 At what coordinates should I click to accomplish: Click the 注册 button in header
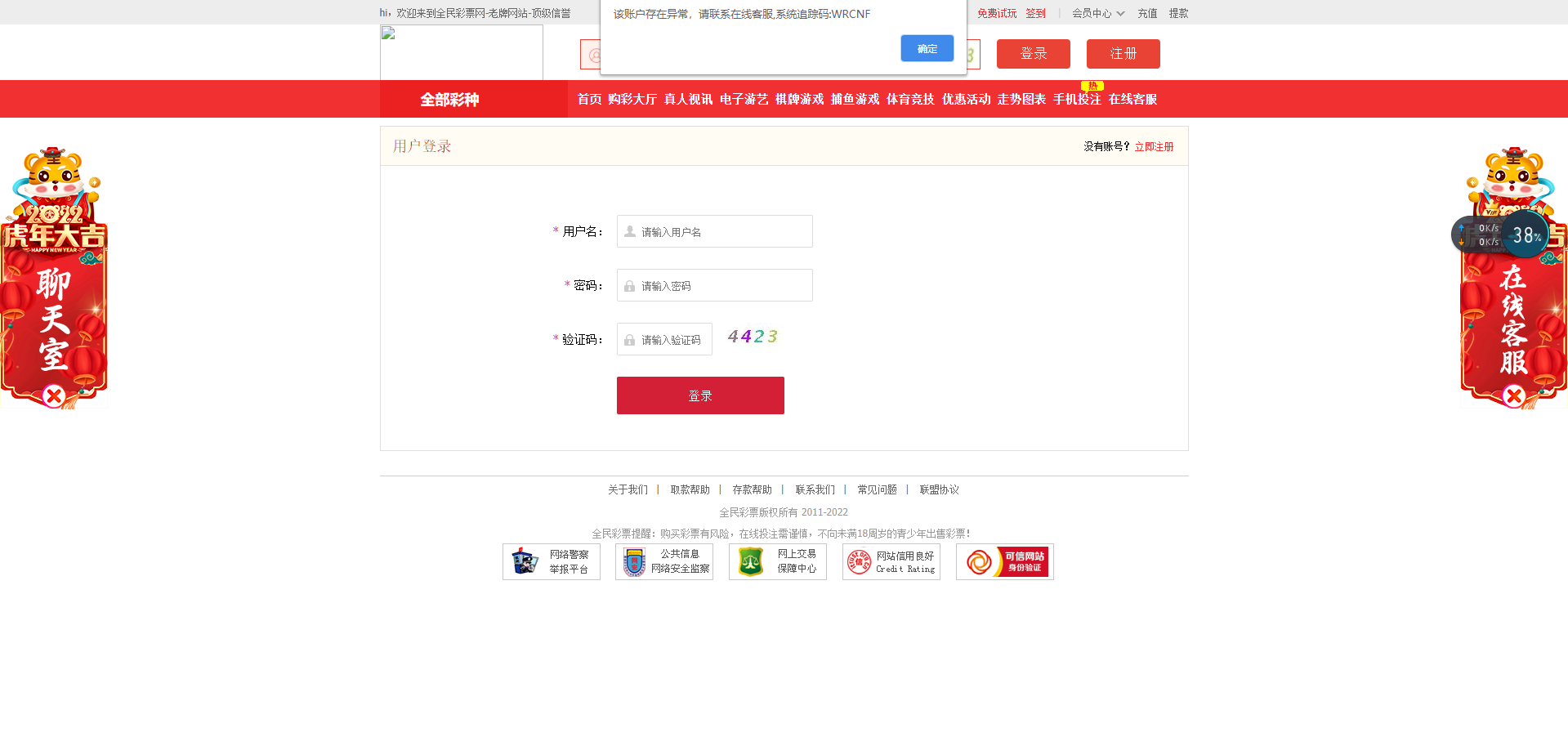(x=1123, y=54)
